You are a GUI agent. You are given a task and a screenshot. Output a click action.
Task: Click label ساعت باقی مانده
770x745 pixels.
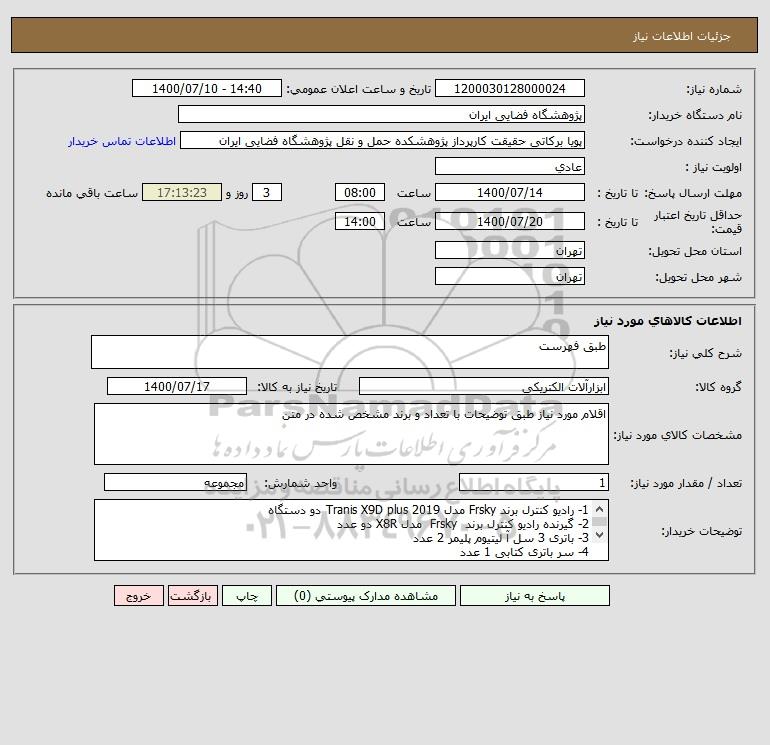point(92,193)
